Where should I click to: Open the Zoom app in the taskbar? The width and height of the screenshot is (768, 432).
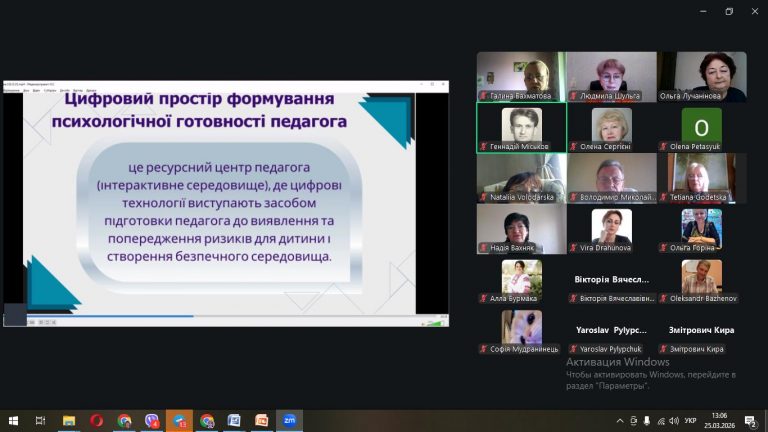click(289, 421)
